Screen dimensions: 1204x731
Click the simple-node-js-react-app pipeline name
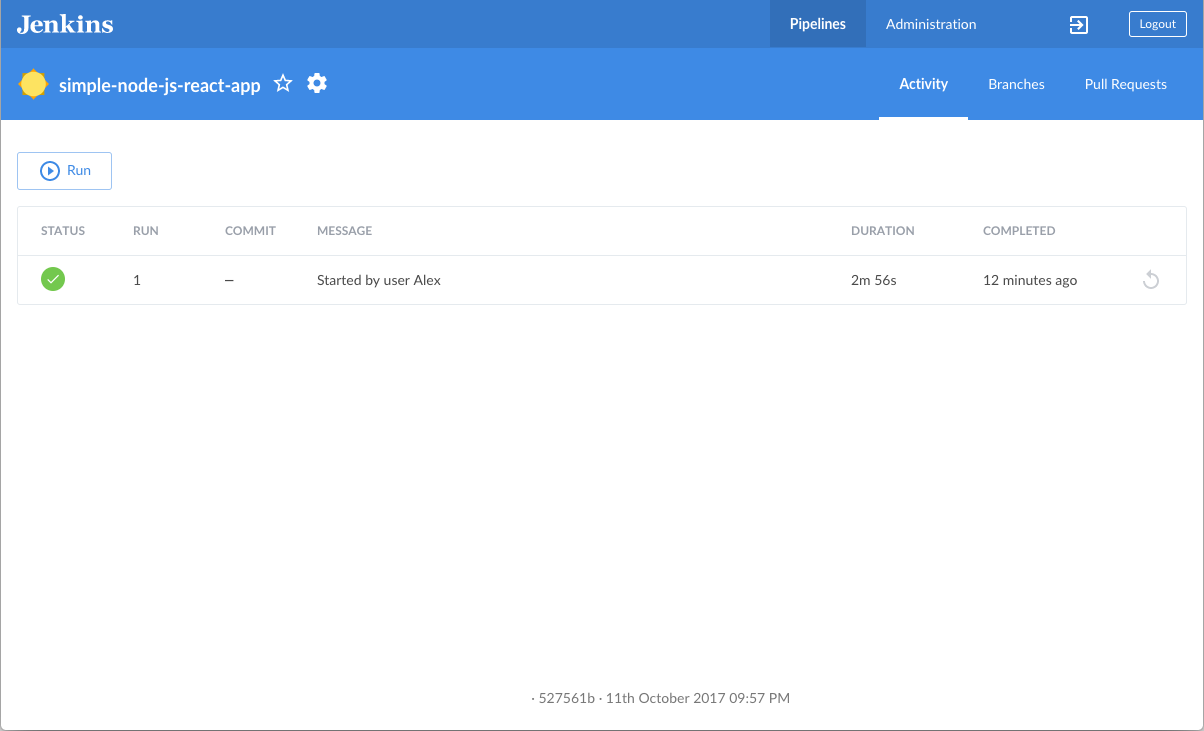tap(160, 85)
